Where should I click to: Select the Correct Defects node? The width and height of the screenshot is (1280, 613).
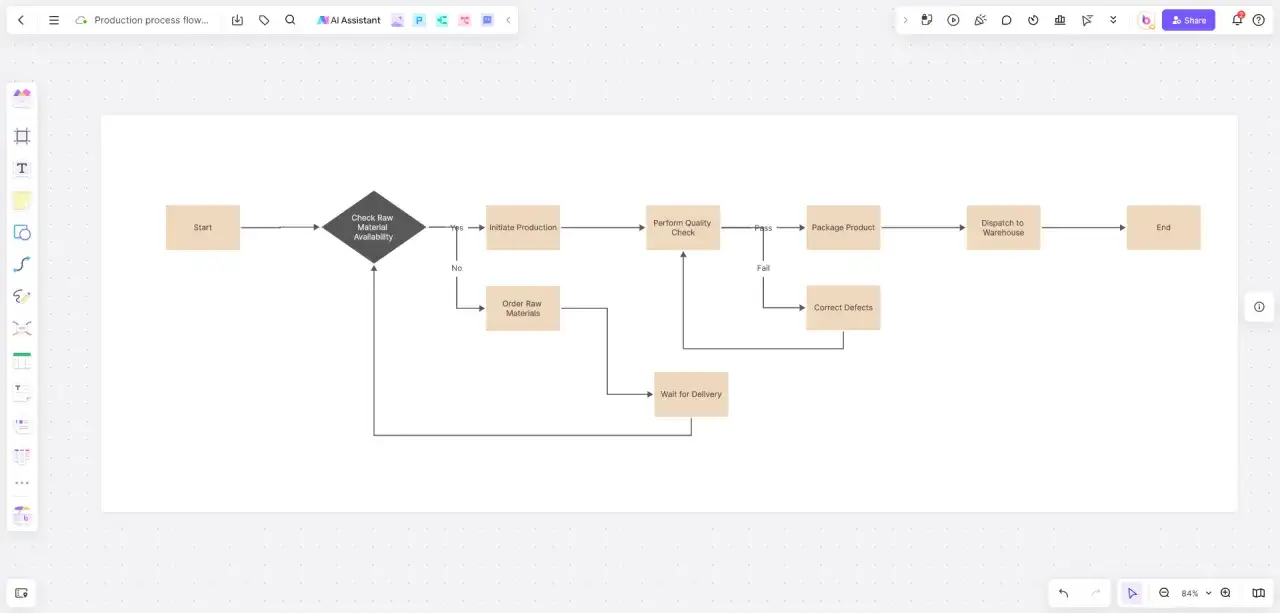[x=843, y=307]
